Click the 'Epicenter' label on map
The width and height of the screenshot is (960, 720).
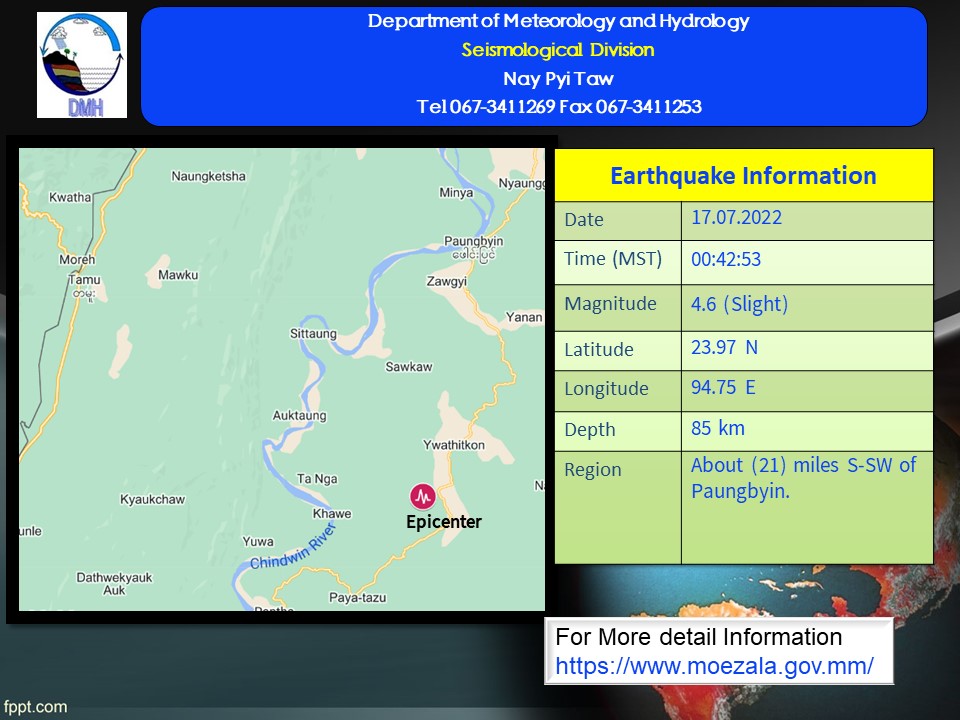tap(444, 522)
